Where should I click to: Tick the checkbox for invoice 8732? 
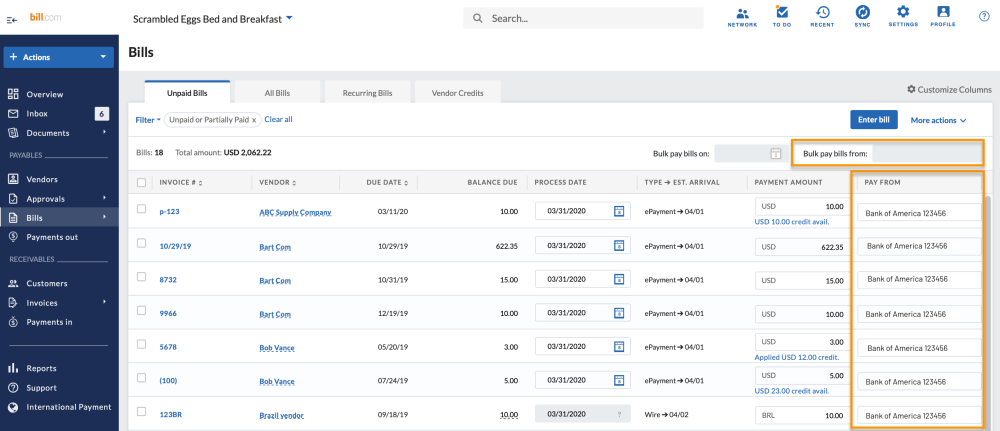(142, 277)
